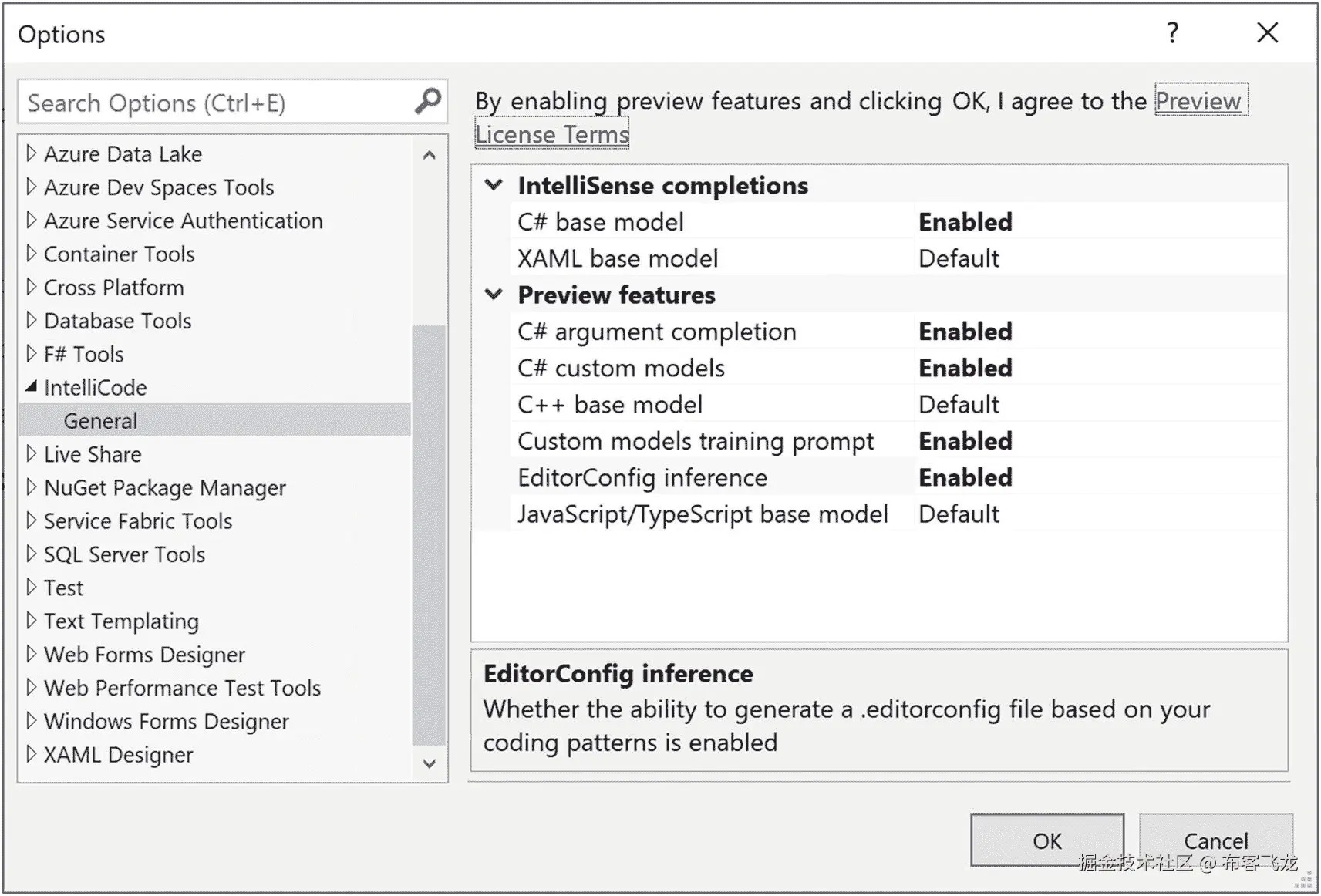Collapse the Preview features section
This screenshot has height=896, width=1321.
tap(494, 295)
